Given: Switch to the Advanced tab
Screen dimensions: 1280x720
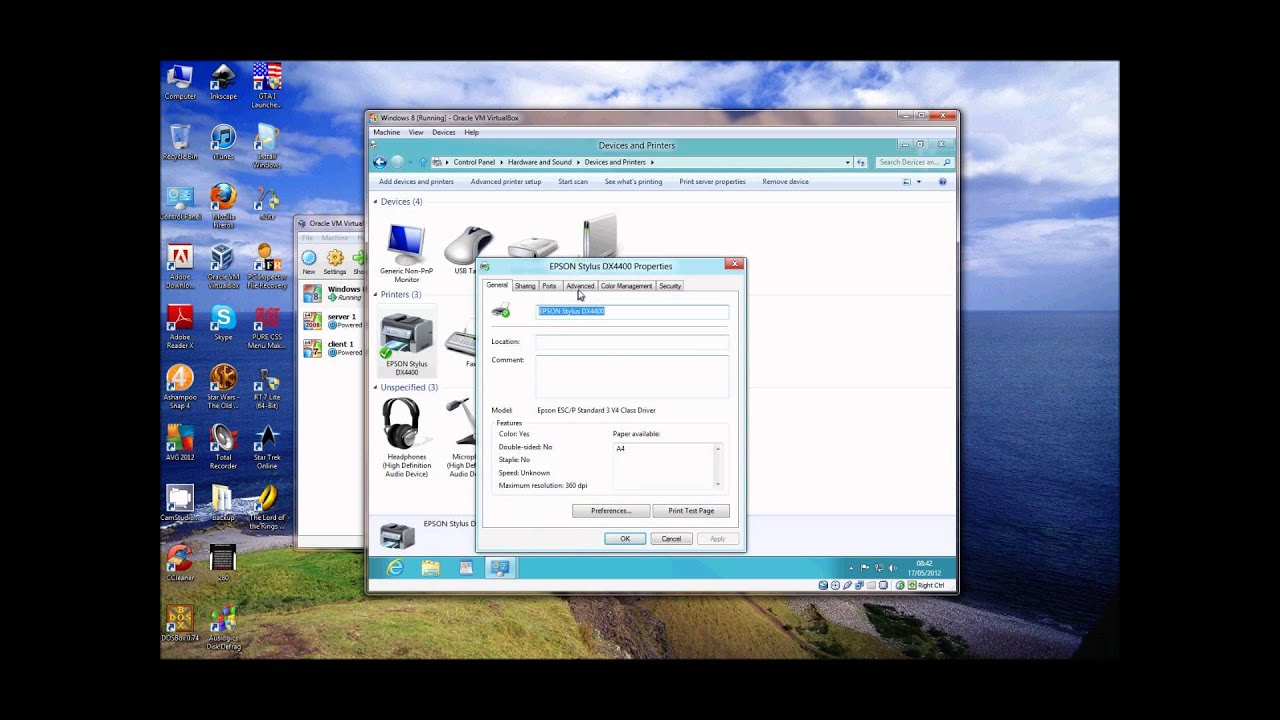Looking at the screenshot, I should point(580,286).
